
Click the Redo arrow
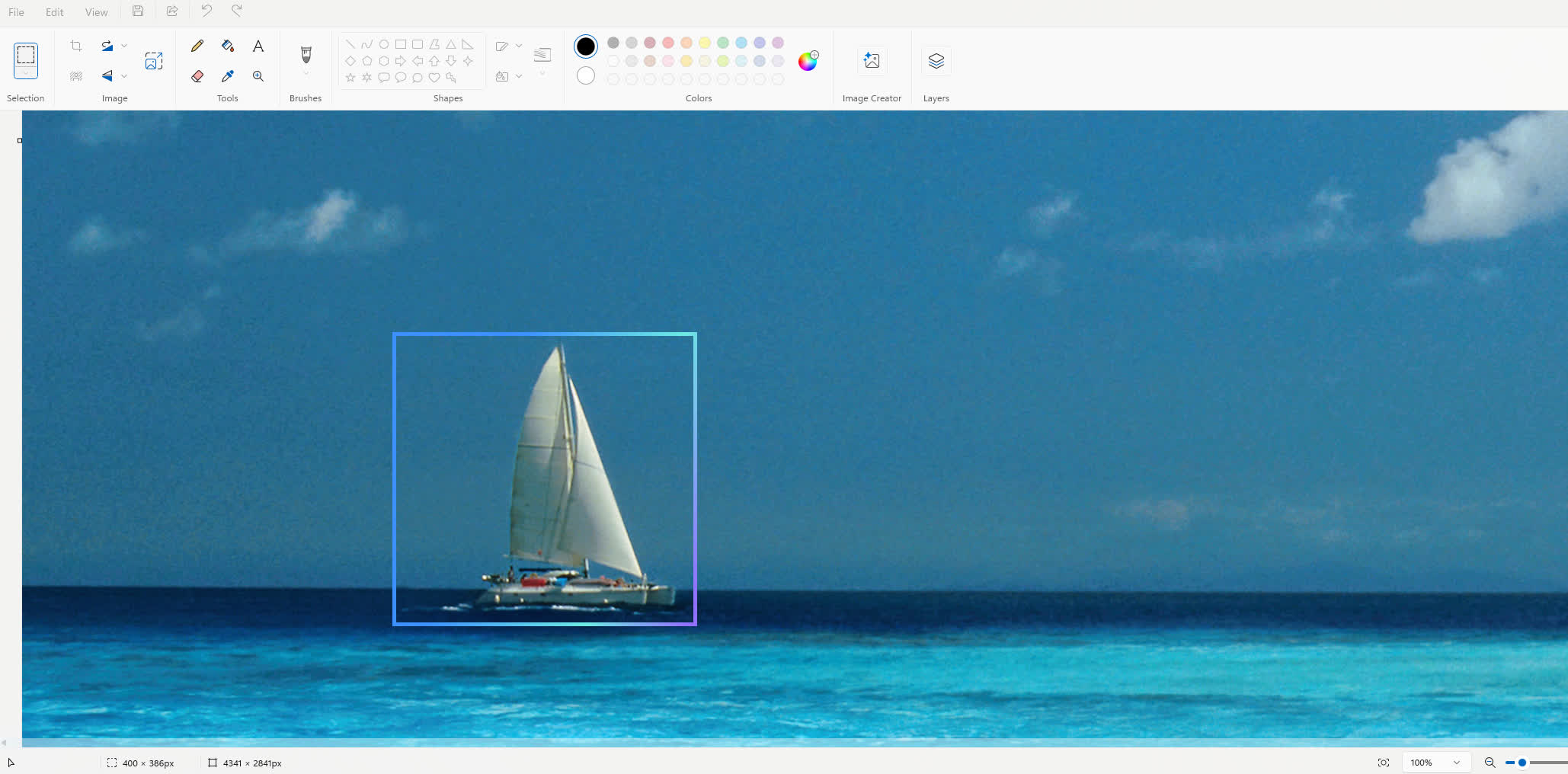click(x=237, y=11)
